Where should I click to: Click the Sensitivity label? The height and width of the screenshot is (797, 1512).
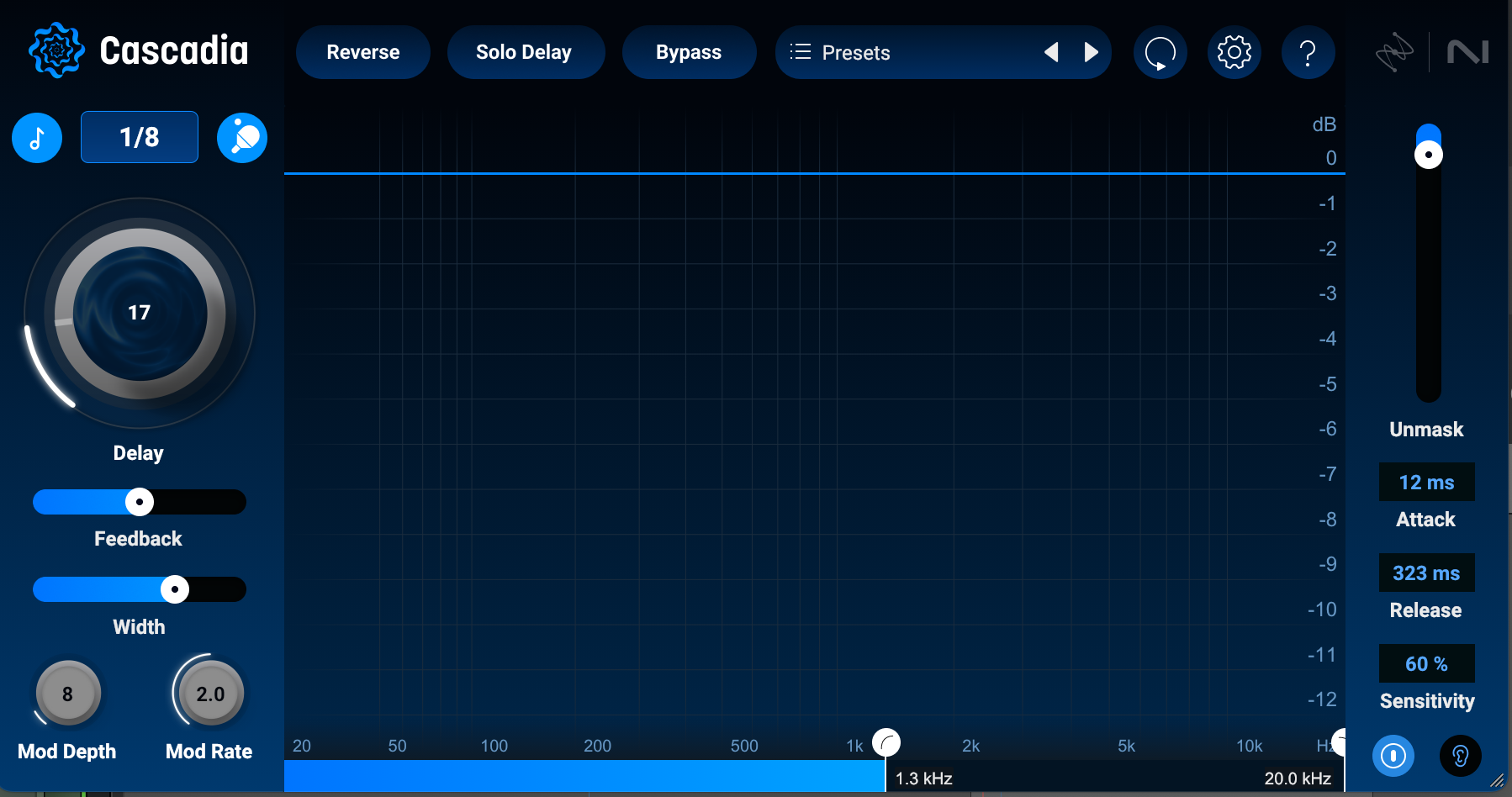tap(1427, 701)
